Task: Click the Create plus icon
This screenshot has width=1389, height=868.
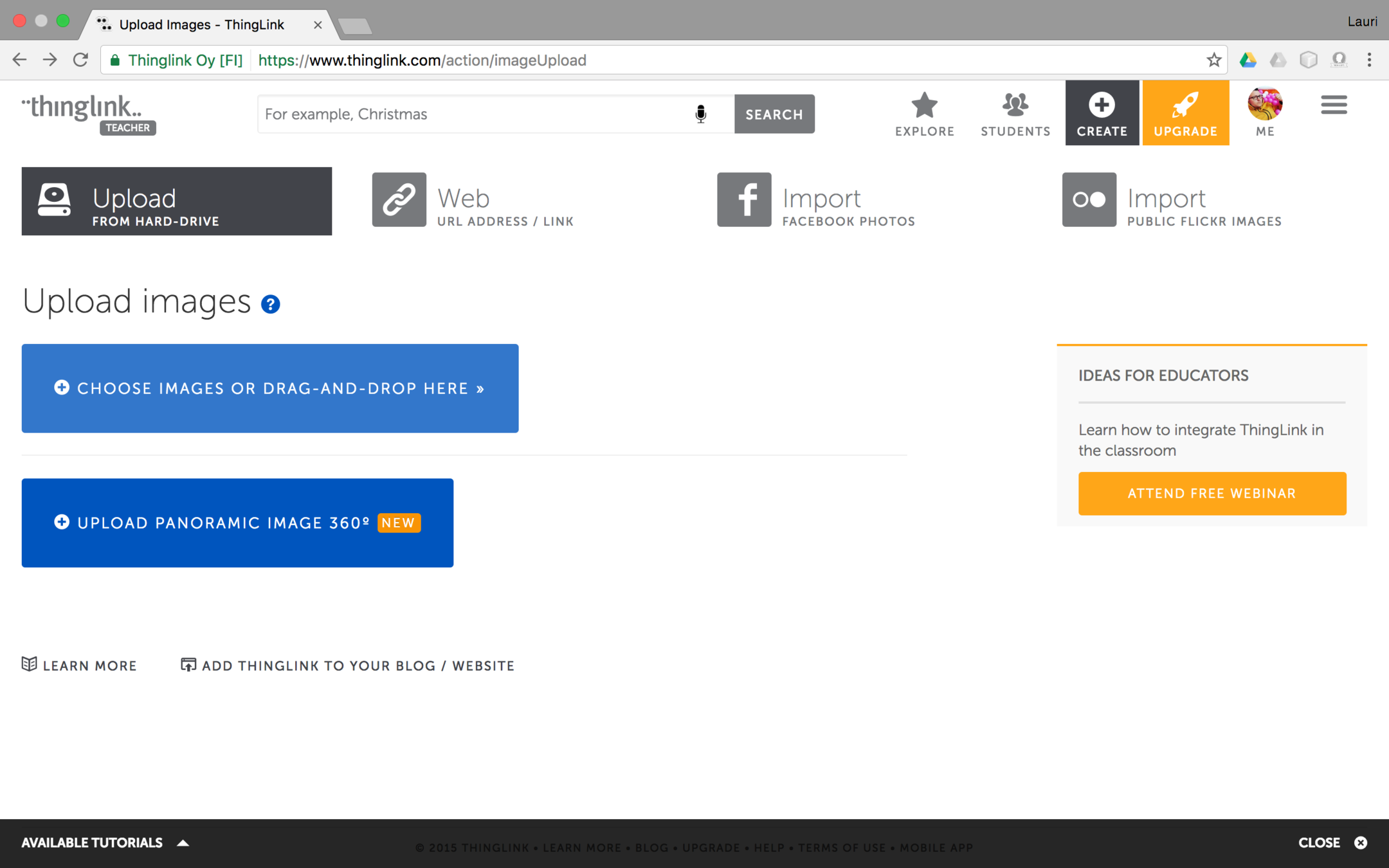Action: 1101,105
